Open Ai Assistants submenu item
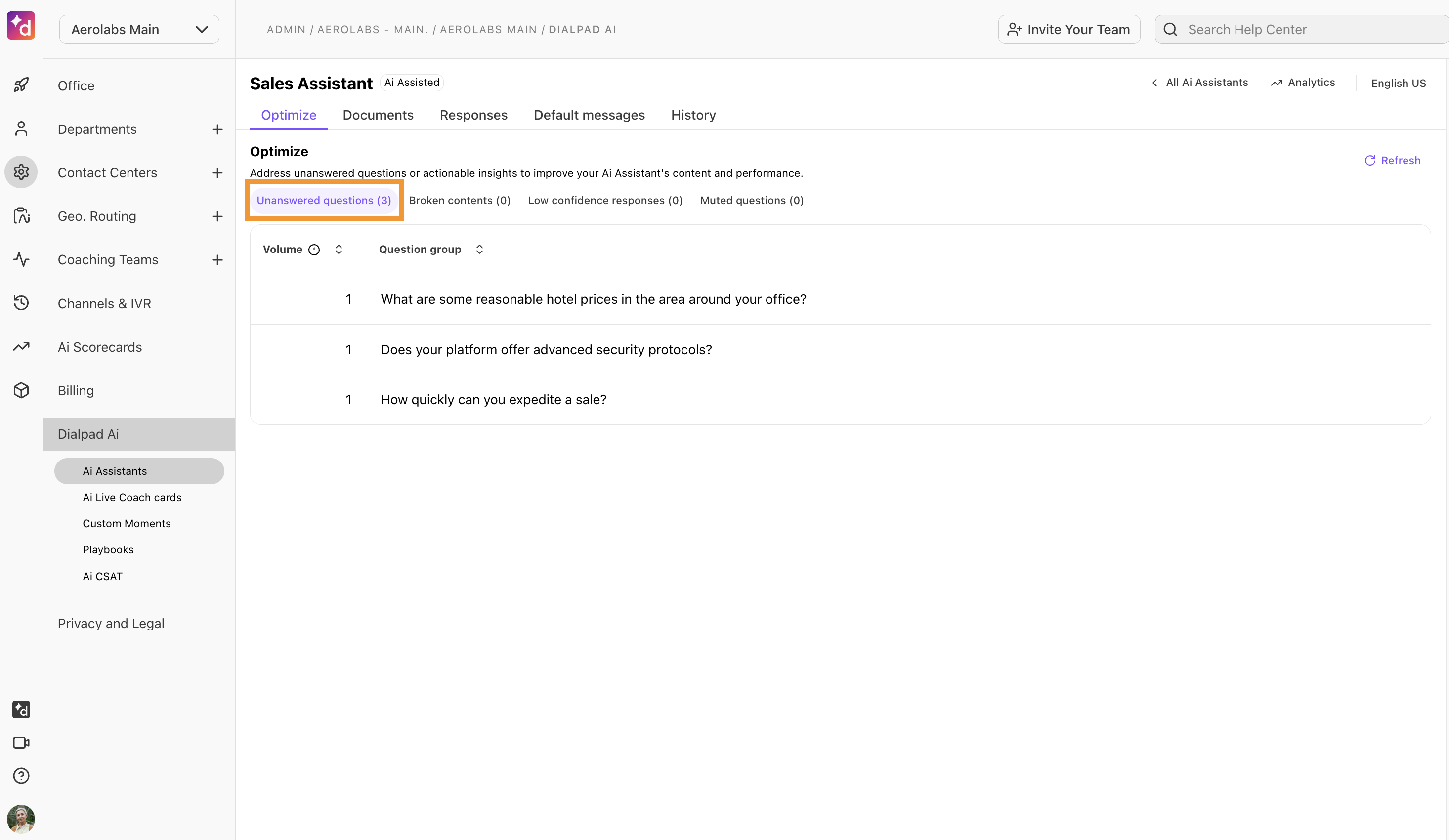Viewport: 1449px width, 840px height. (x=139, y=471)
